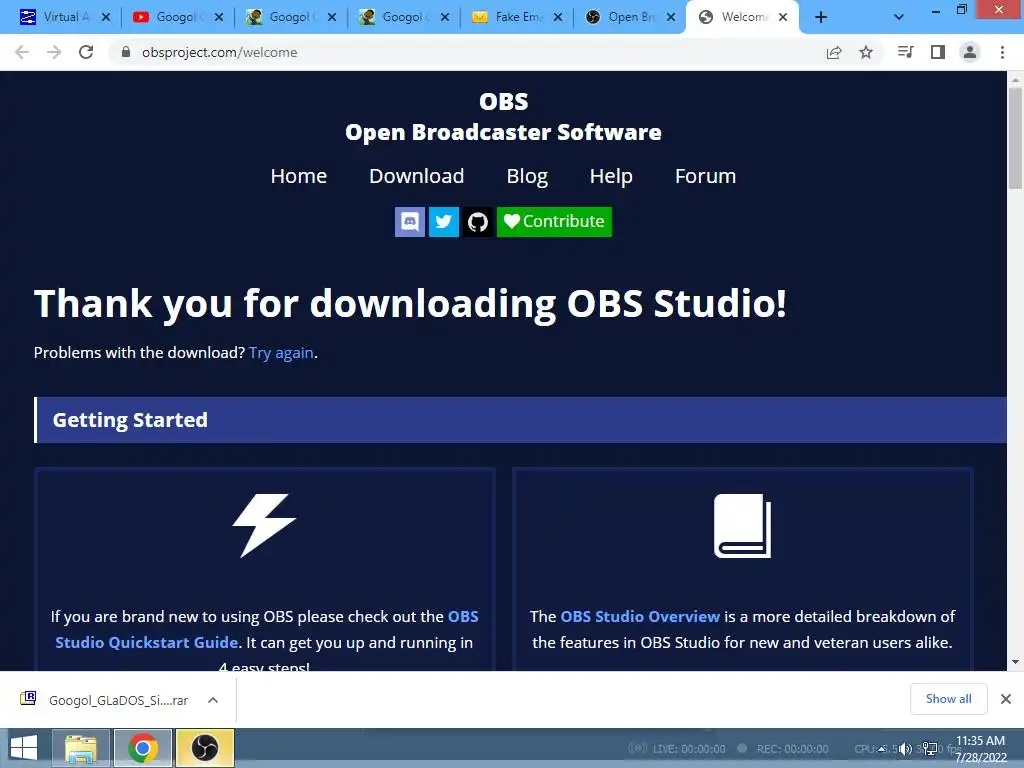The image size is (1024, 768).
Task: Click the Try again download link
Action: (281, 353)
